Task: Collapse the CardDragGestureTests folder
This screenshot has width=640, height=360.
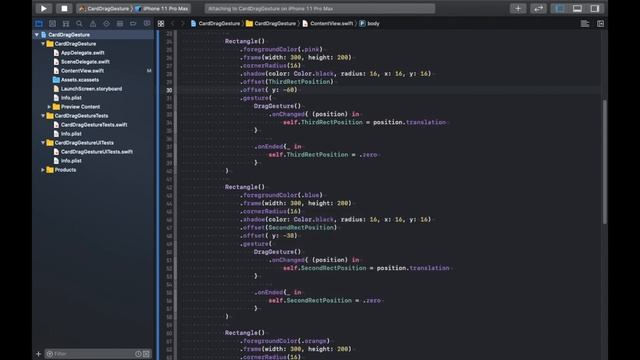Action: point(43,116)
